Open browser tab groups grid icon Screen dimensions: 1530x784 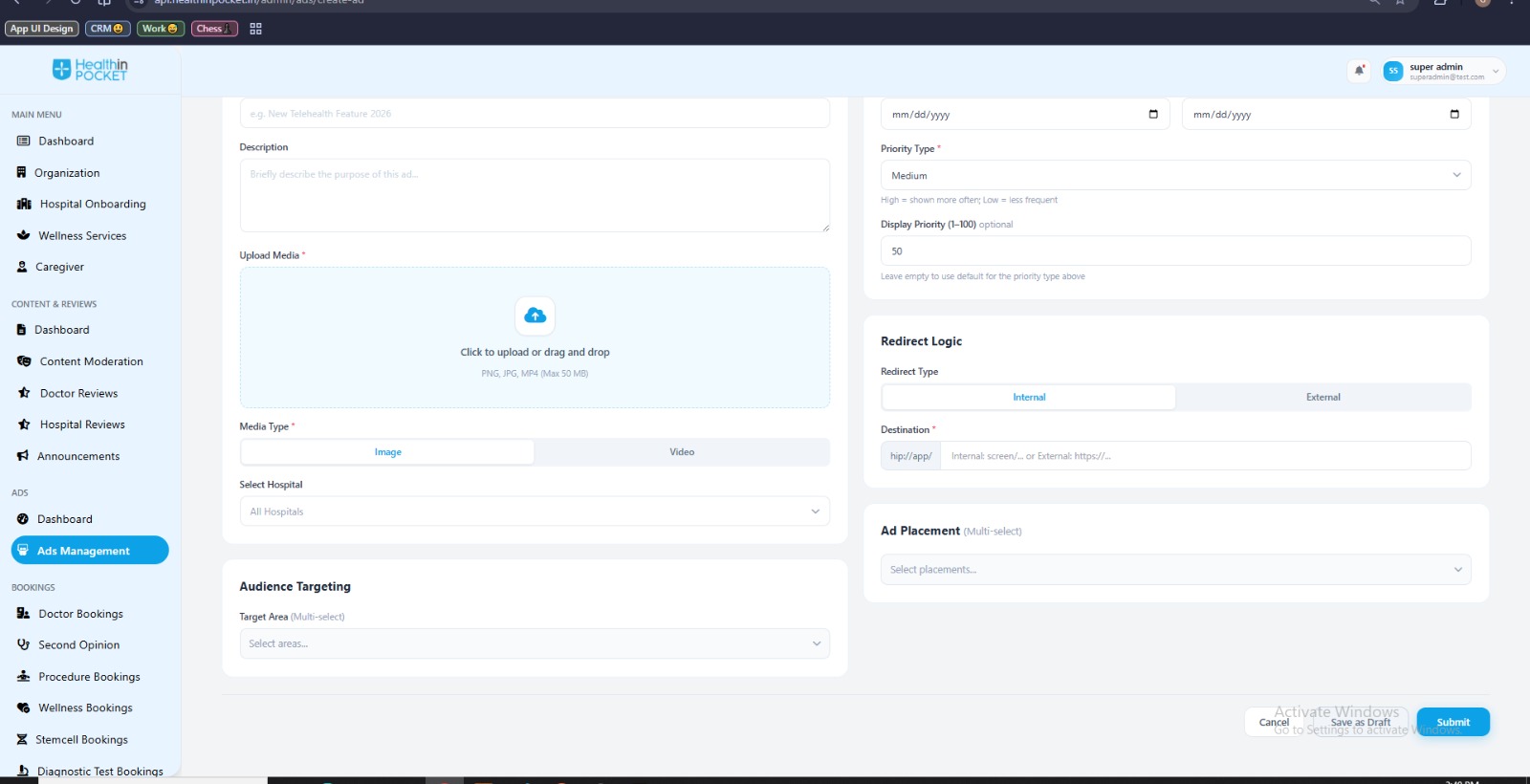pyautogui.click(x=255, y=29)
